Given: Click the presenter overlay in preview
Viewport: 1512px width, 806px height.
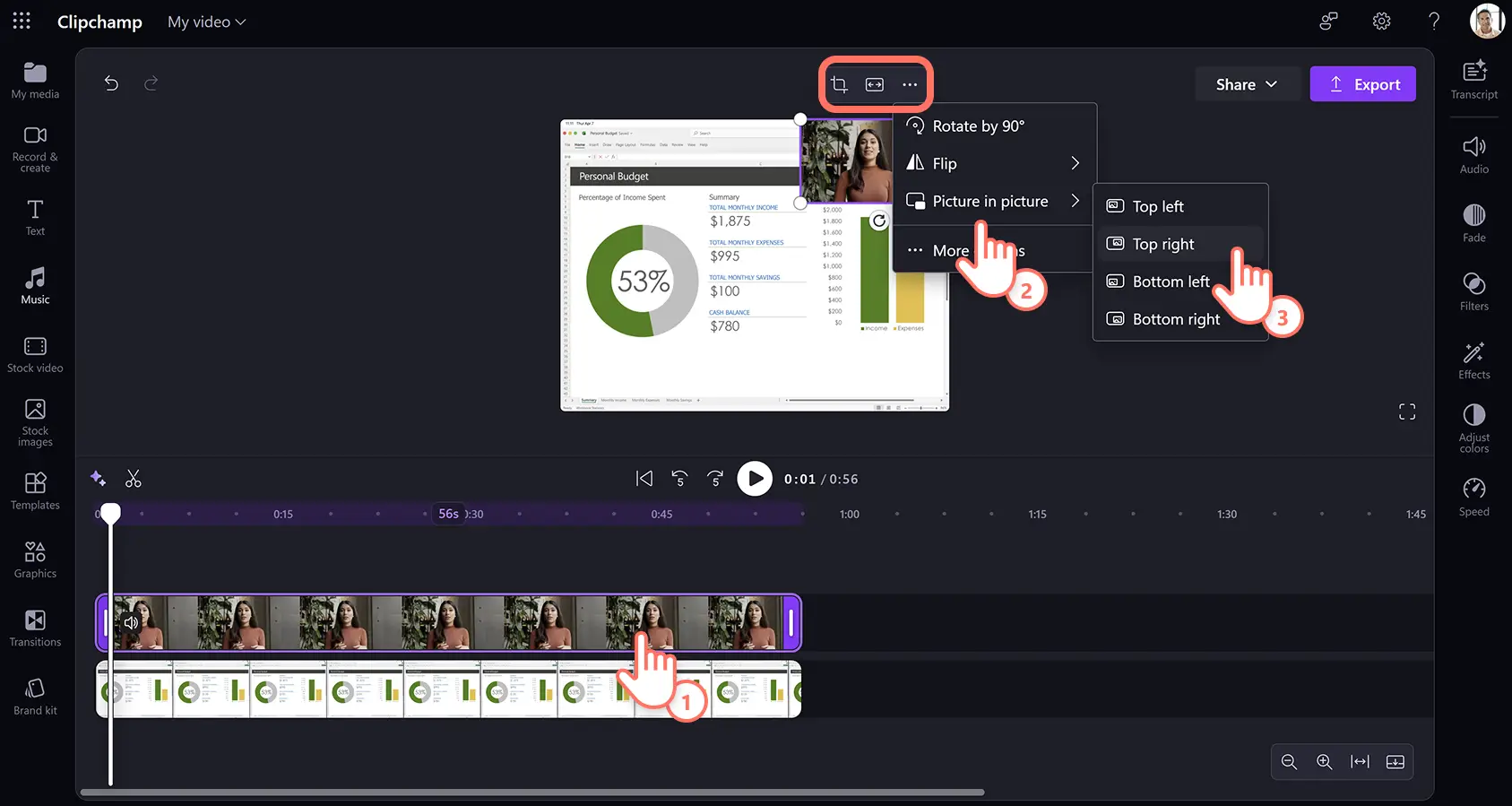Looking at the screenshot, I should click(846, 161).
